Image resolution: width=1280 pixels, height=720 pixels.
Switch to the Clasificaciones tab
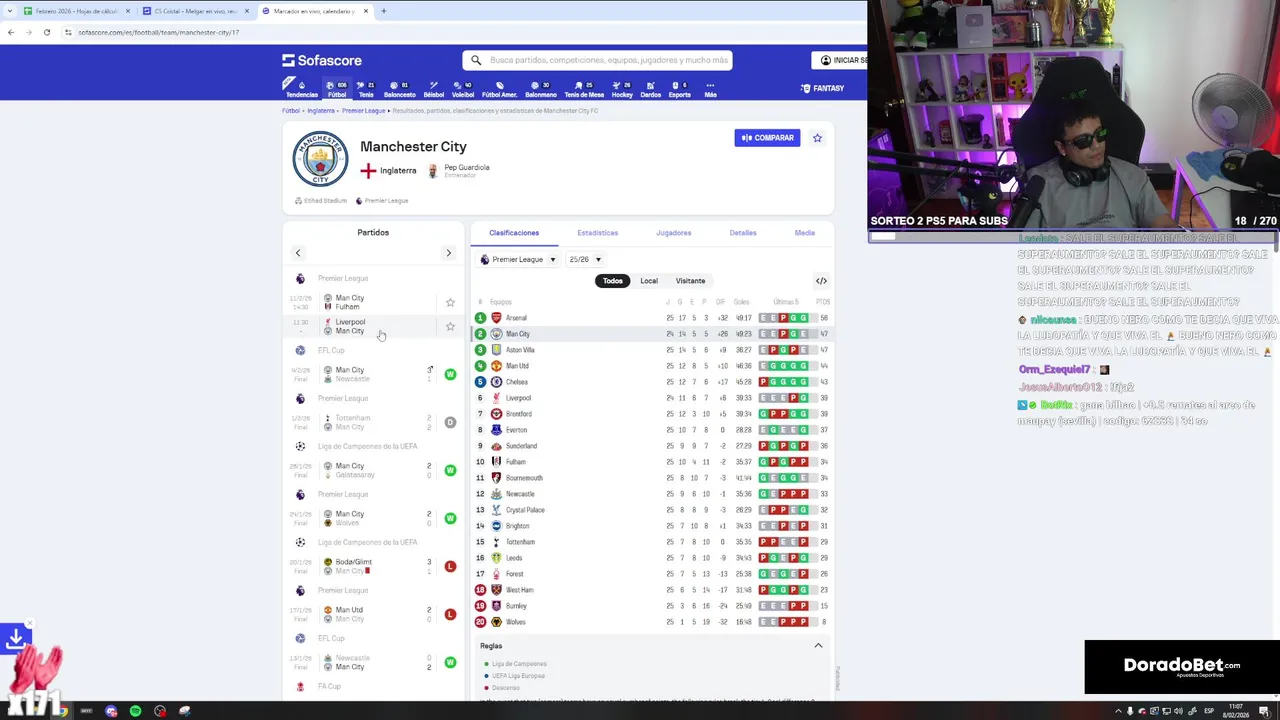tap(514, 233)
